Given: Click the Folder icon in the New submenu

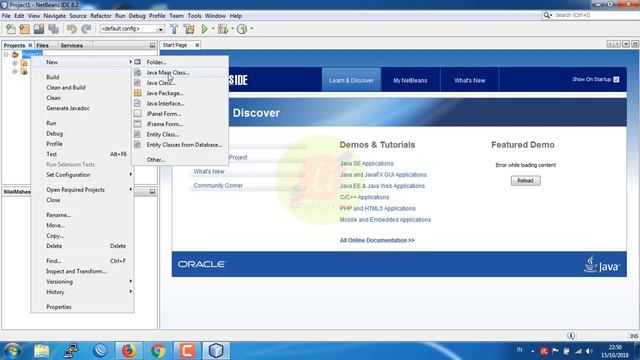Looking at the screenshot, I should [138, 62].
